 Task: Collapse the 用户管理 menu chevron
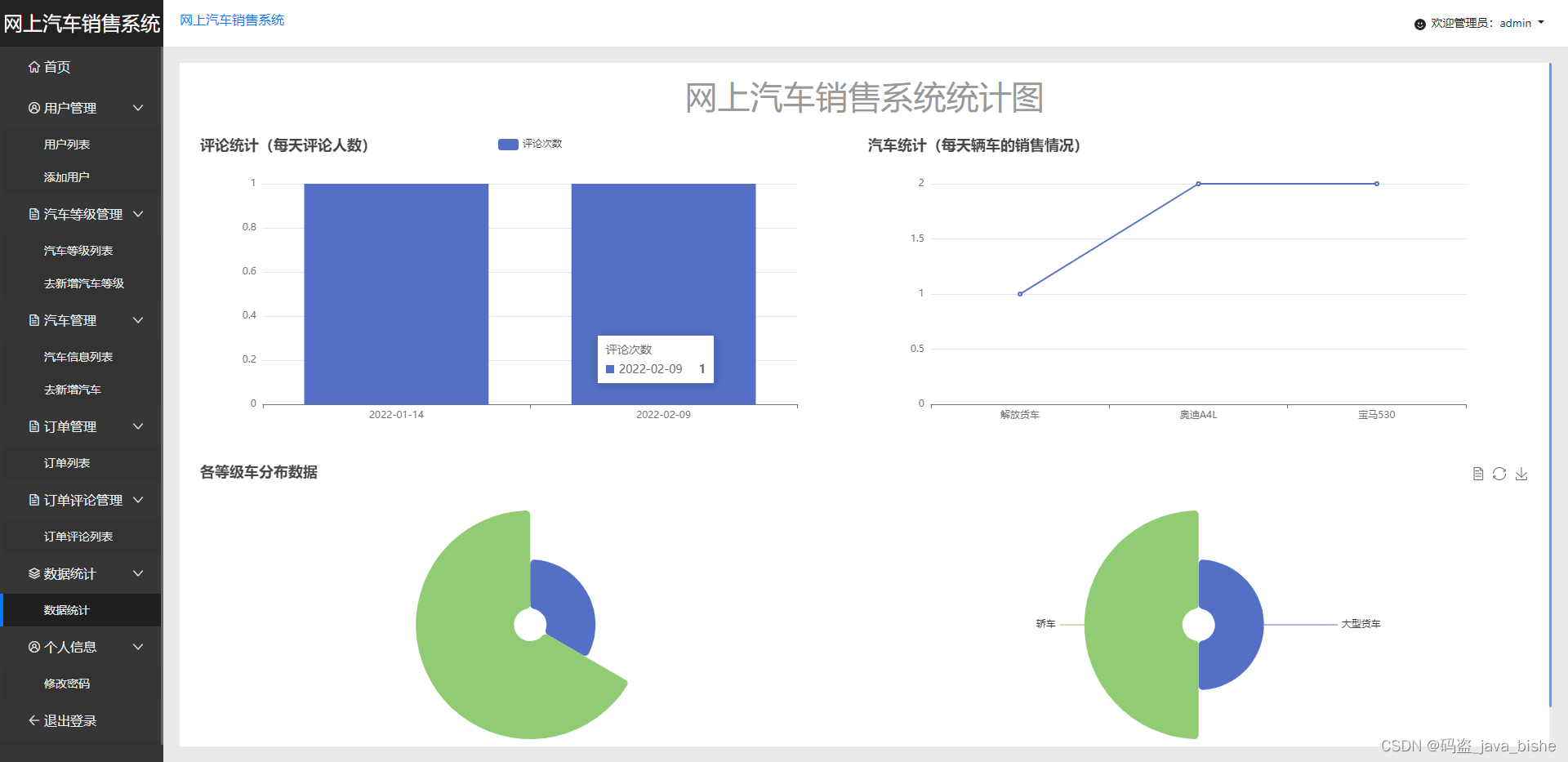coord(138,108)
